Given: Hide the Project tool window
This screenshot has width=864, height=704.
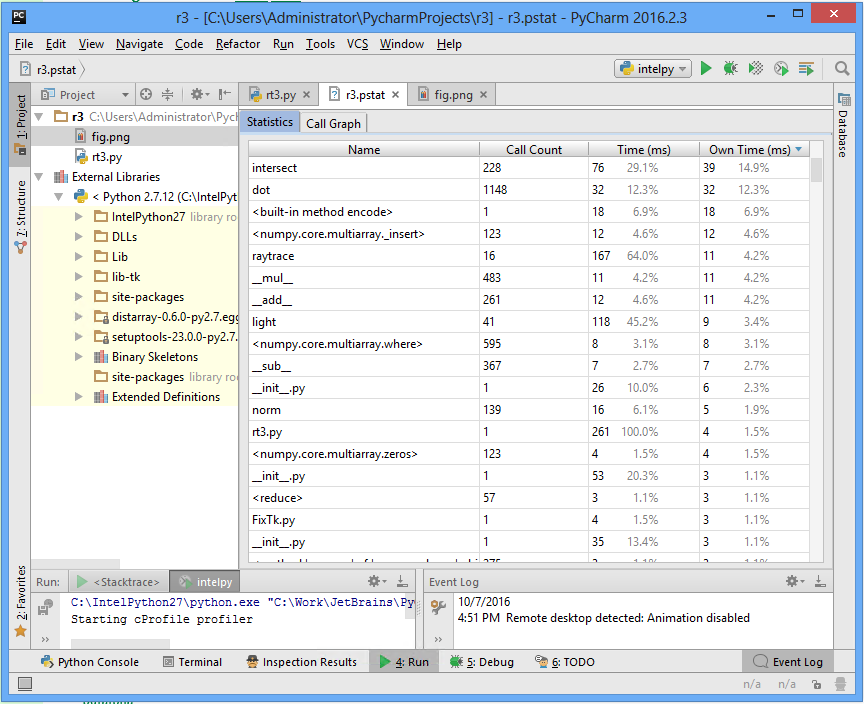Looking at the screenshot, I should pos(224,94).
